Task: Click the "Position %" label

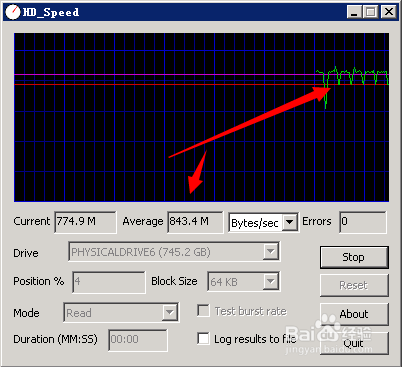Action: pos(39,281)
